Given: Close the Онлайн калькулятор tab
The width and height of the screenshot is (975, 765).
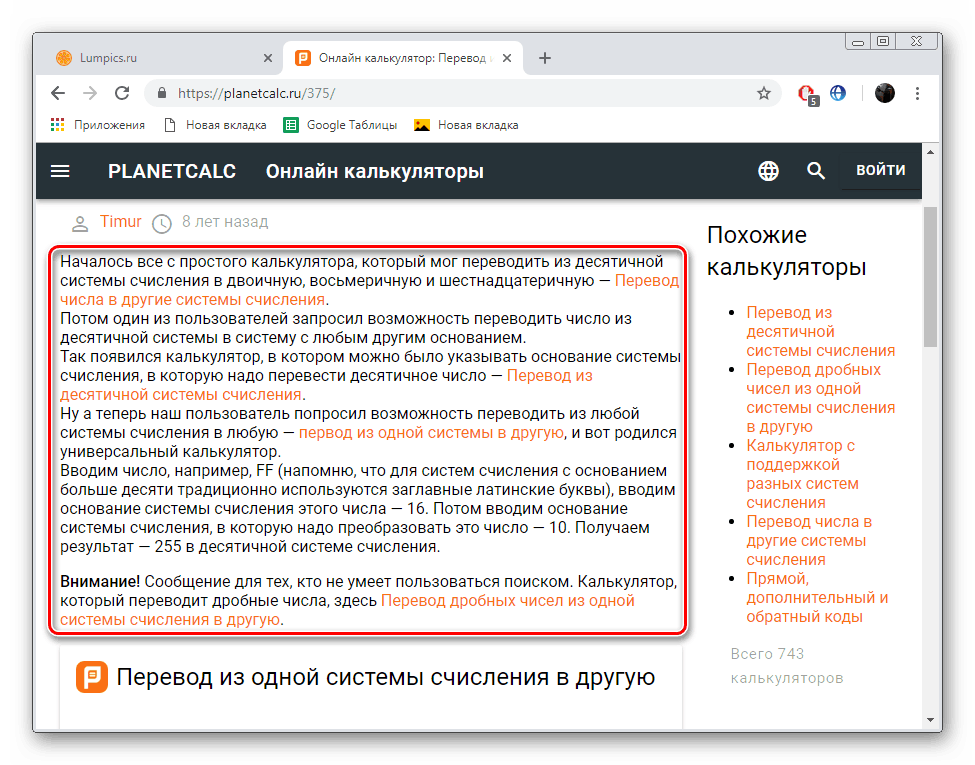Looking at the screenshot, I should [507, 58].
